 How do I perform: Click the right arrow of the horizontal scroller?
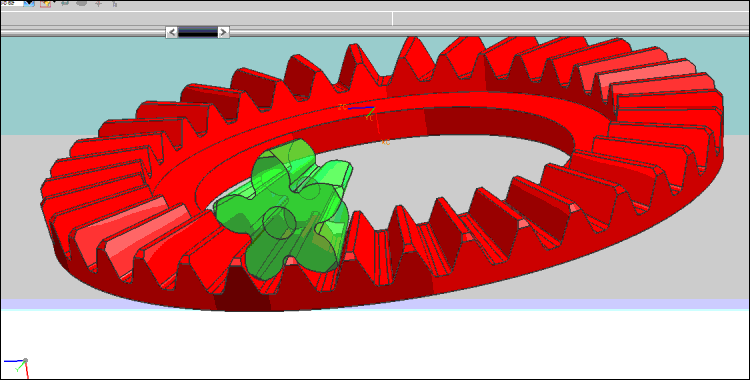tap(223, 32)
